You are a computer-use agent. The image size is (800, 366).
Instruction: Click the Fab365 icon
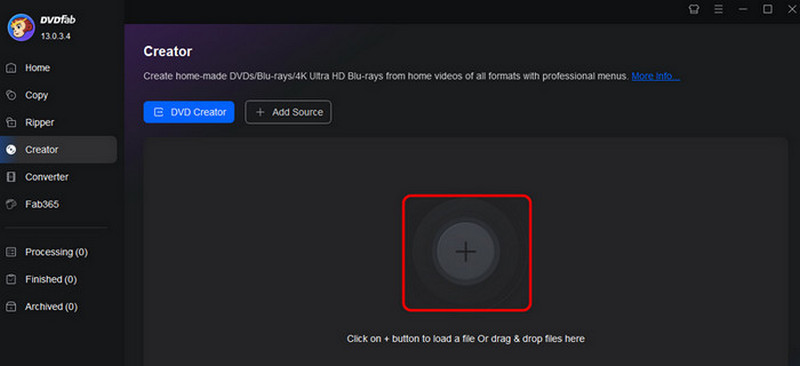click(x=11, y=204)
